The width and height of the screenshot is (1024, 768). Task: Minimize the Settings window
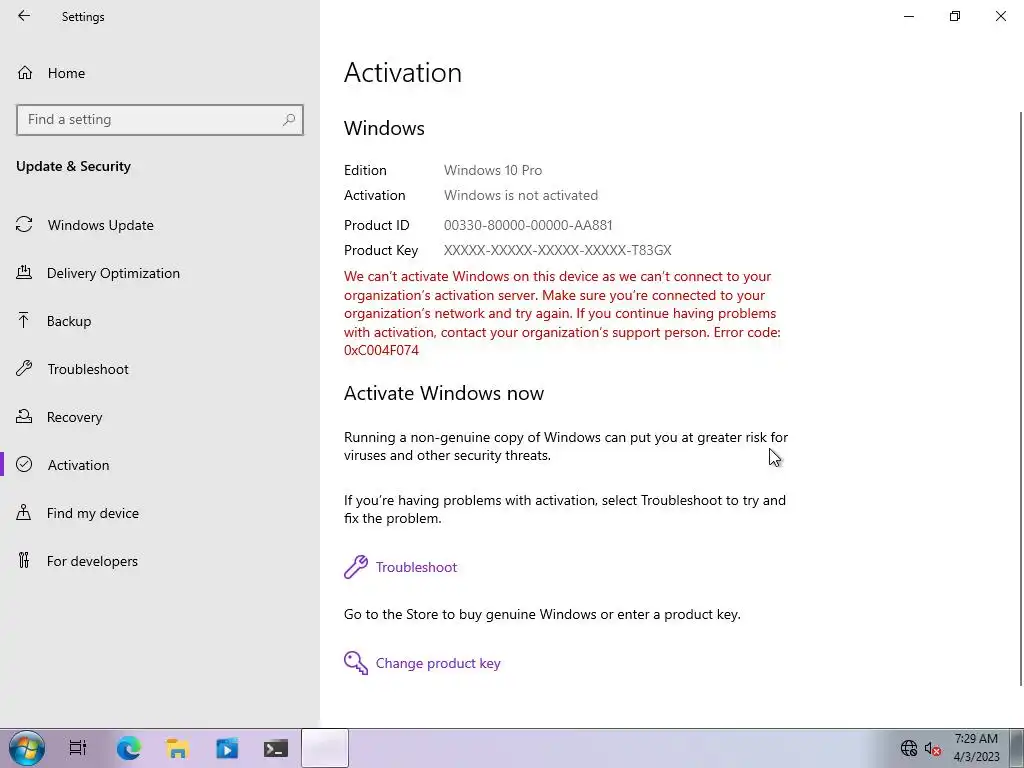tap(909, 16)
